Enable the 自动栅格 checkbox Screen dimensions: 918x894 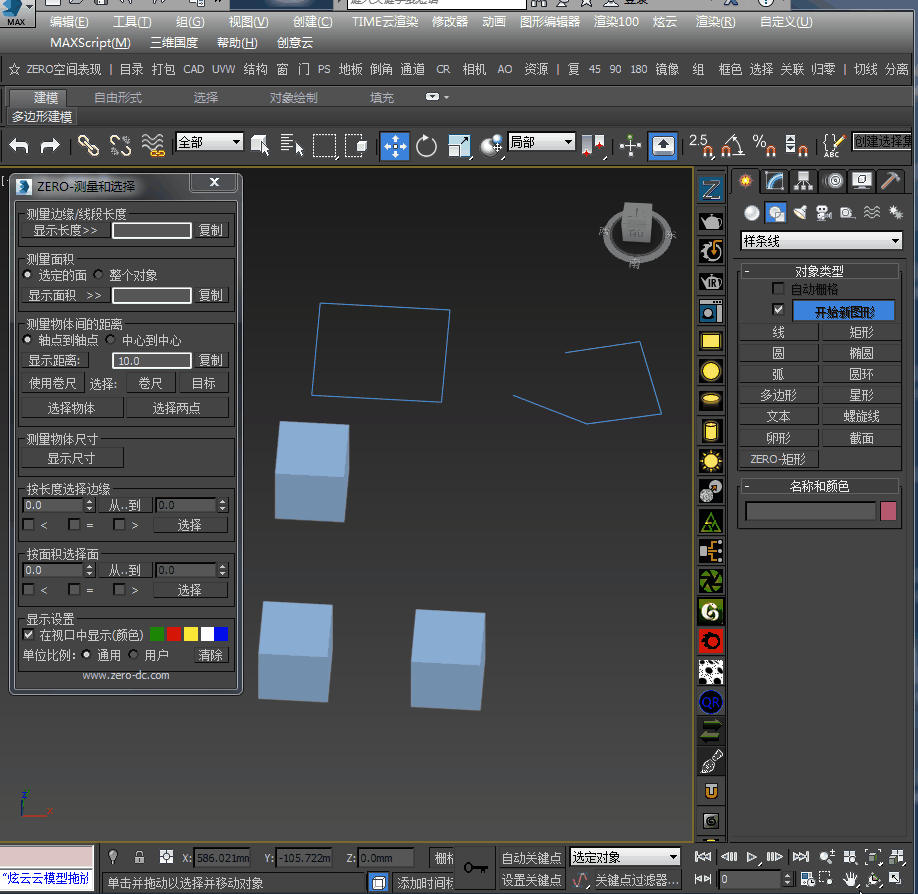(779, 289)
